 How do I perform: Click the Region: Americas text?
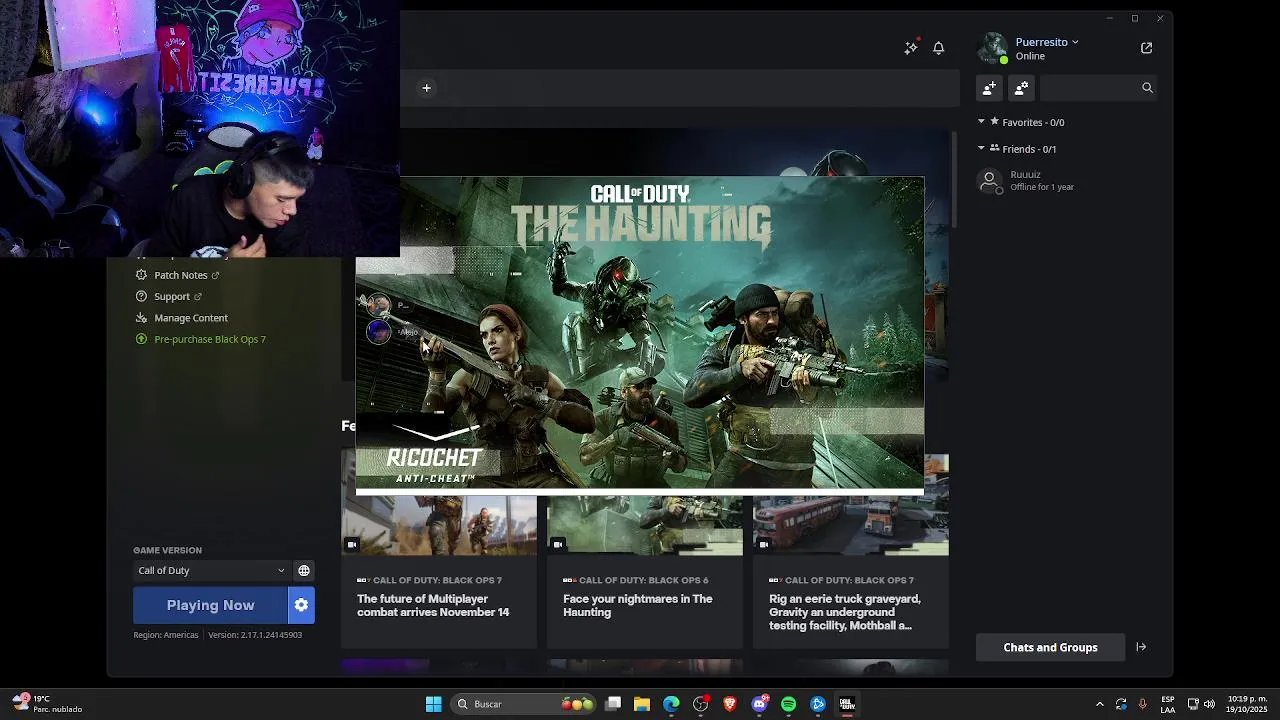(x=166, y=635)
